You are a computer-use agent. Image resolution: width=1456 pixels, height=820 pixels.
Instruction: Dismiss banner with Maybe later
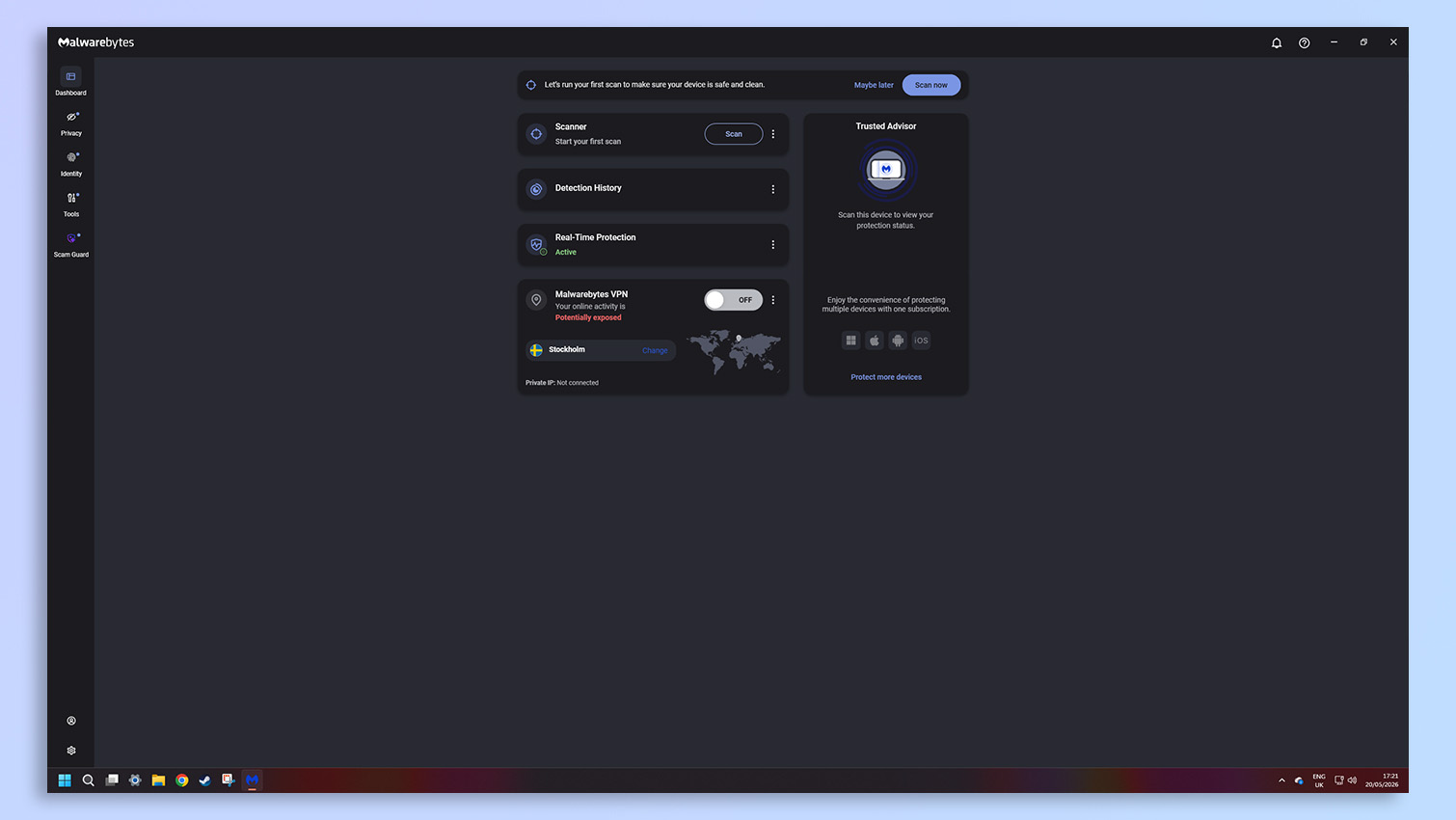coord(874,85)
